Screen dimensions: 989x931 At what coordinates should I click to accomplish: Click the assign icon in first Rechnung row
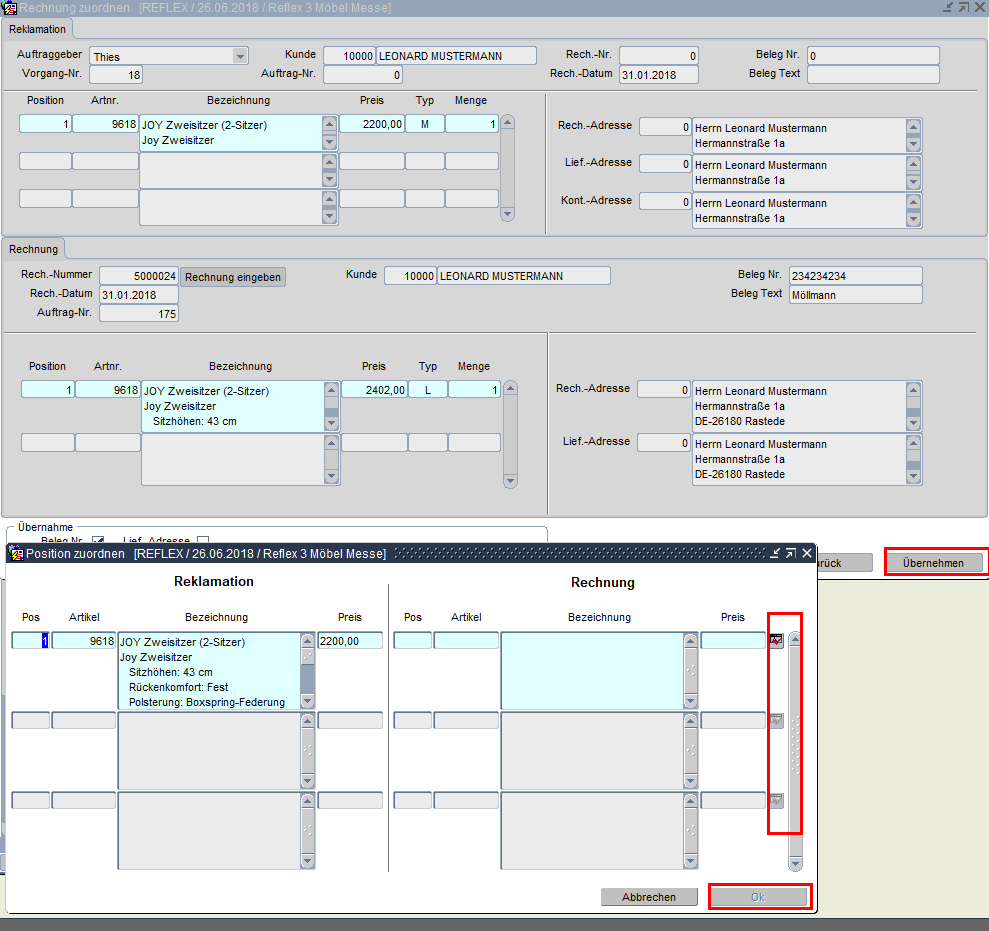tap(776, 641)
